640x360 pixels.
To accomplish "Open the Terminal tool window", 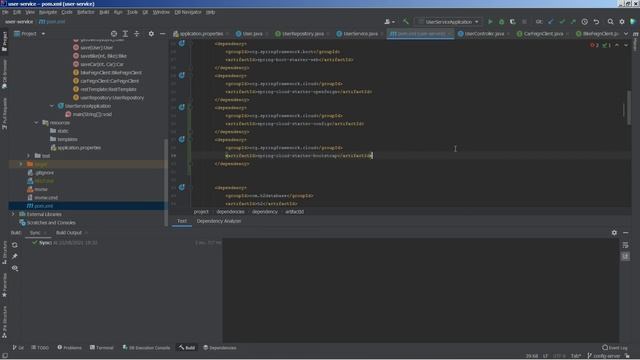I will [x=102, y=348].
